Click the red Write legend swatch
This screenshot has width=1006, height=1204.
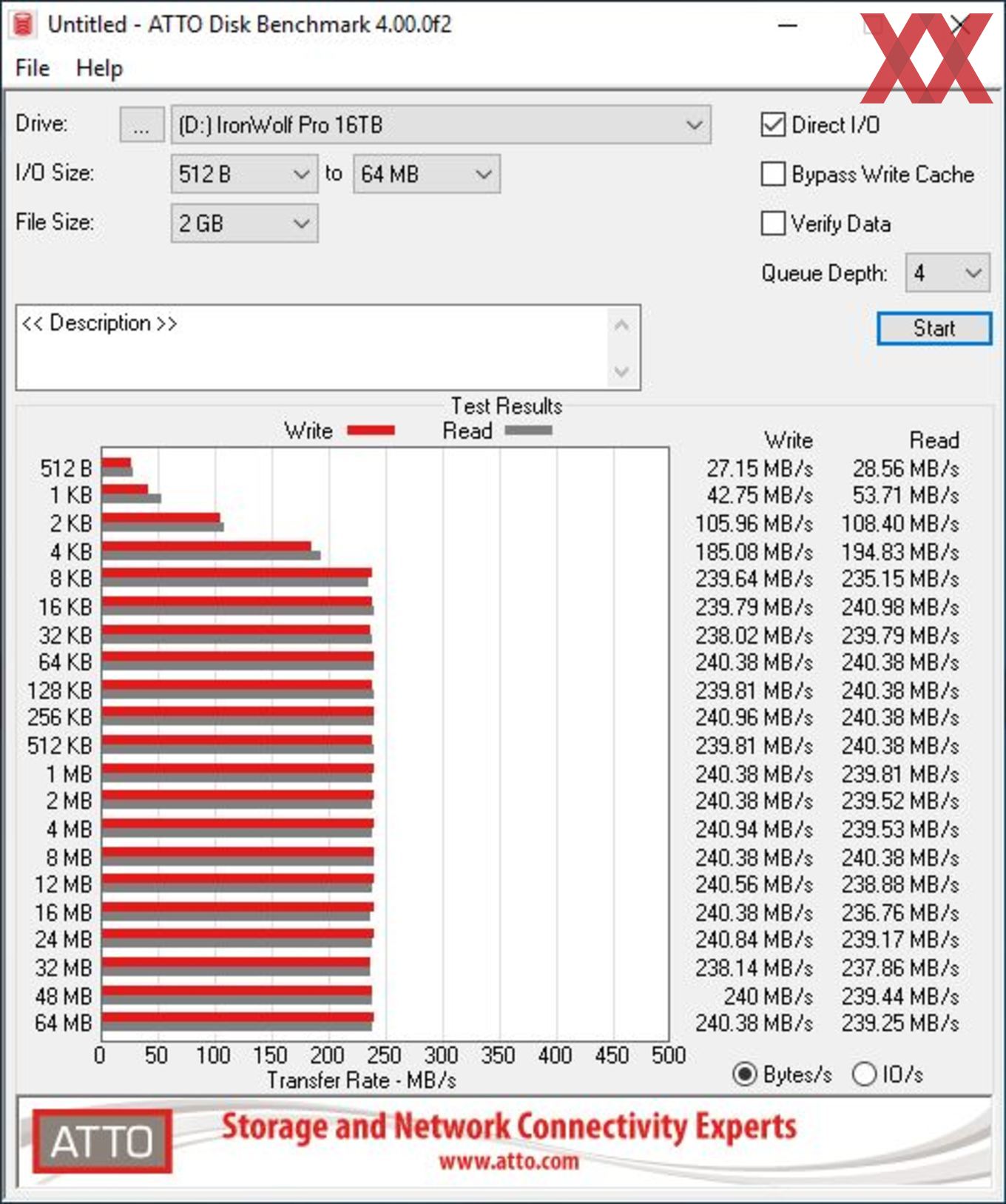pos(371,431)
